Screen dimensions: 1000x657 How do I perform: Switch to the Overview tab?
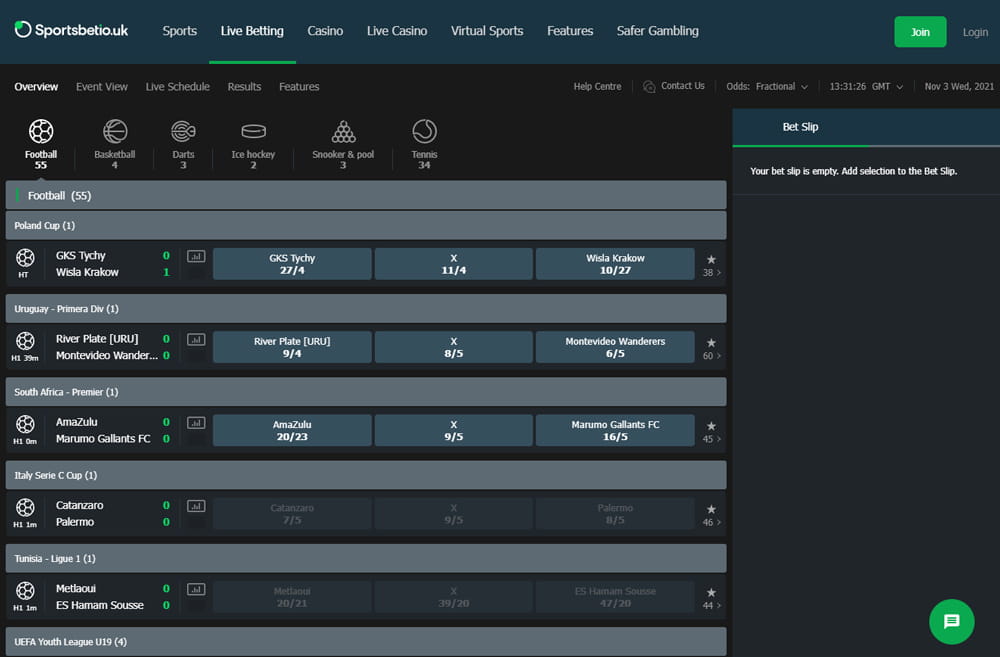(36, 87)
